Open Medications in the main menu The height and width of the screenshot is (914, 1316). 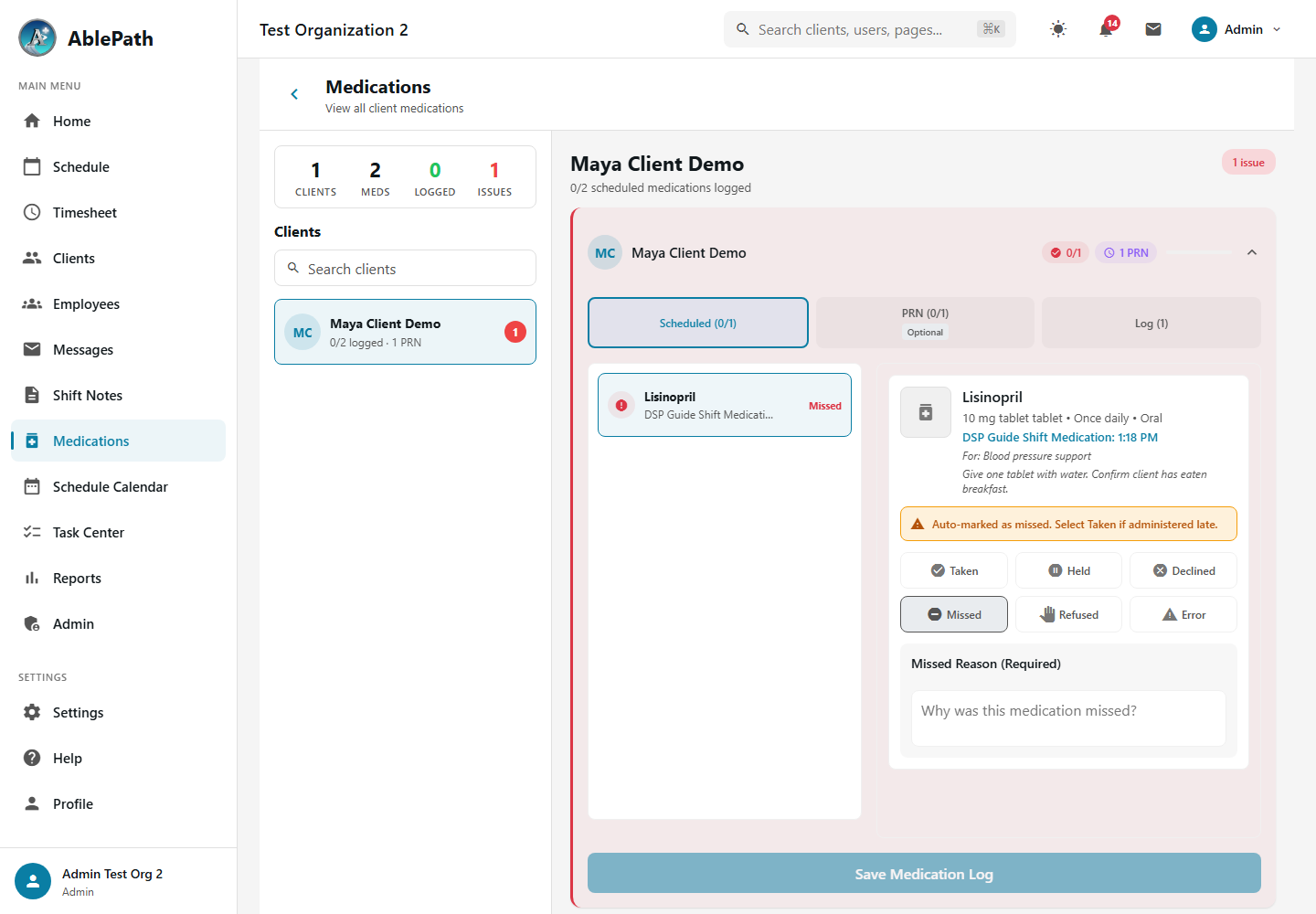pyautogui.click(x=118, y=441)
